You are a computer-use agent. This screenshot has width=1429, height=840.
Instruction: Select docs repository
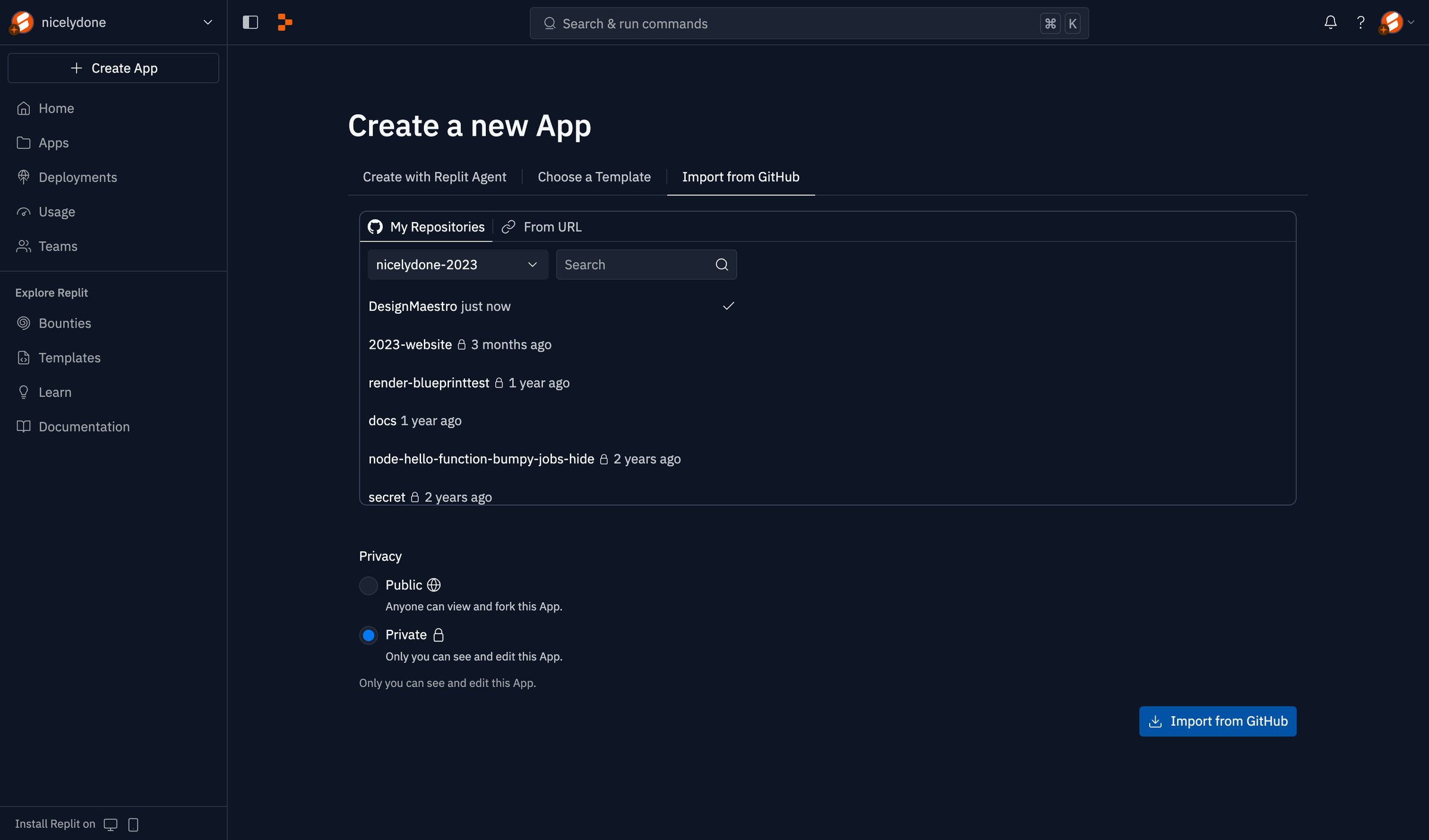point(552,420)
